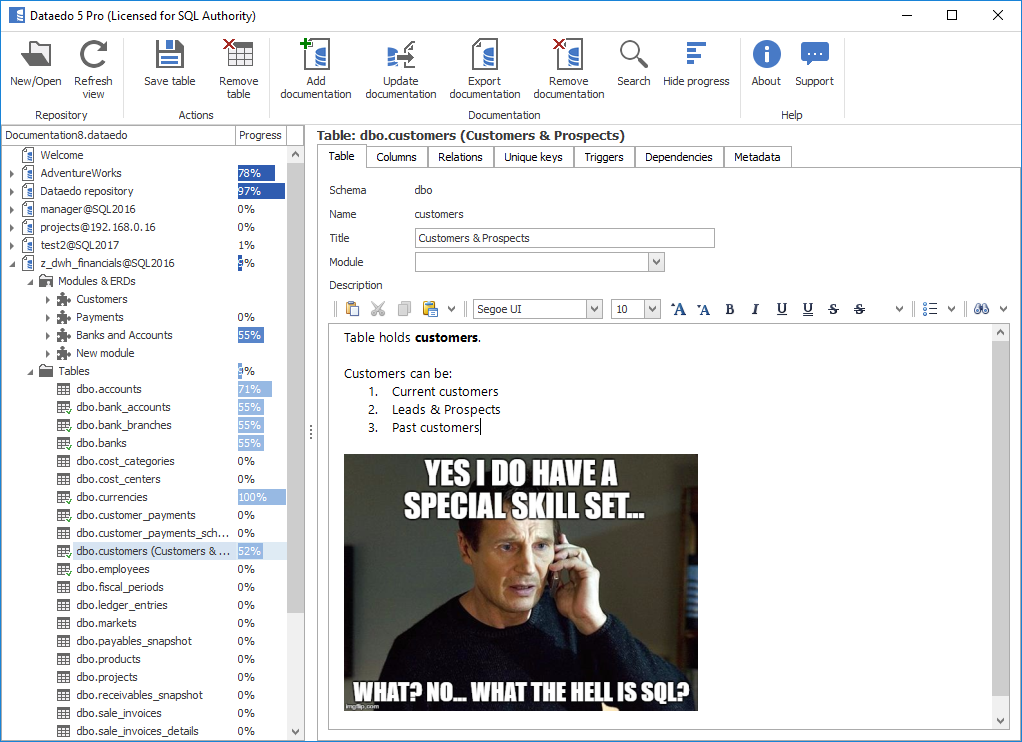Viewport: 1022px width, 742px height.
Task: Click the Save table icon
Action: 169,63
